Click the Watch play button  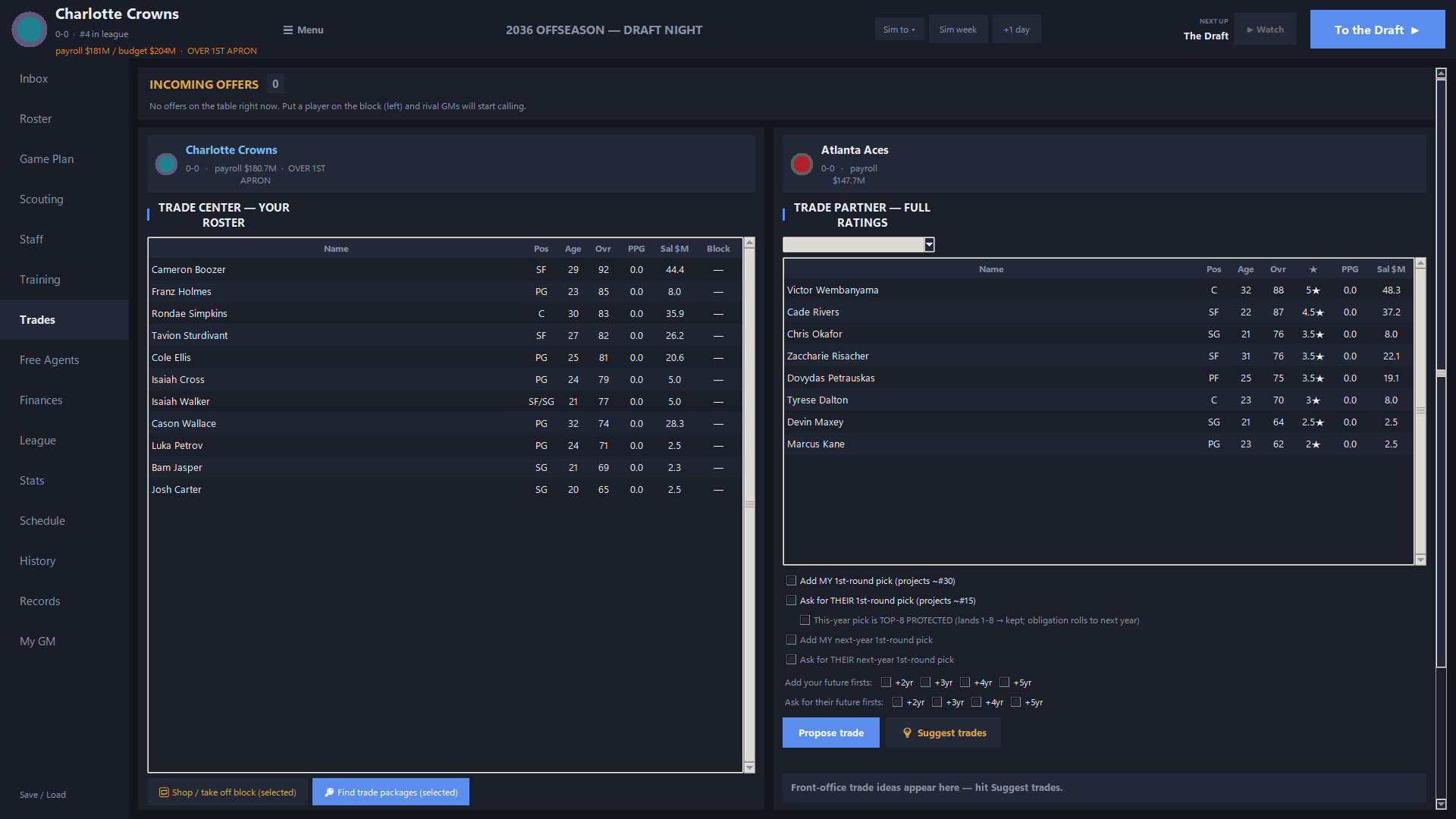(1265, 30)
